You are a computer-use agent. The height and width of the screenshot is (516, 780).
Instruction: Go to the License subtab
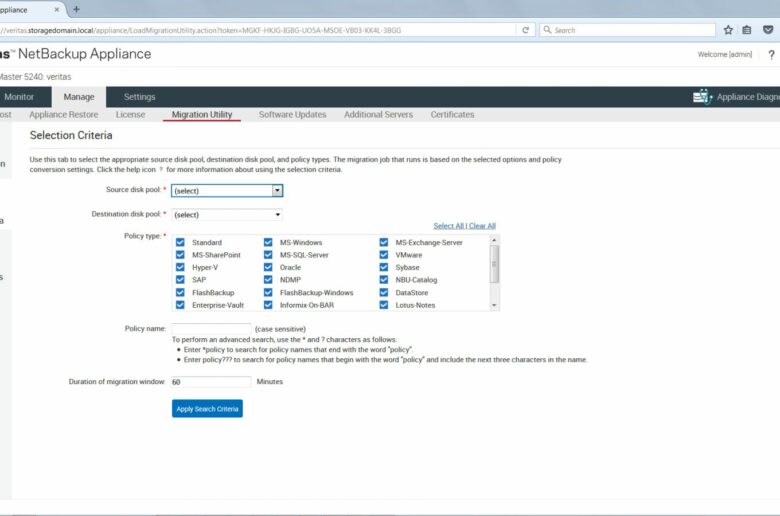click(x=130, y=114)
